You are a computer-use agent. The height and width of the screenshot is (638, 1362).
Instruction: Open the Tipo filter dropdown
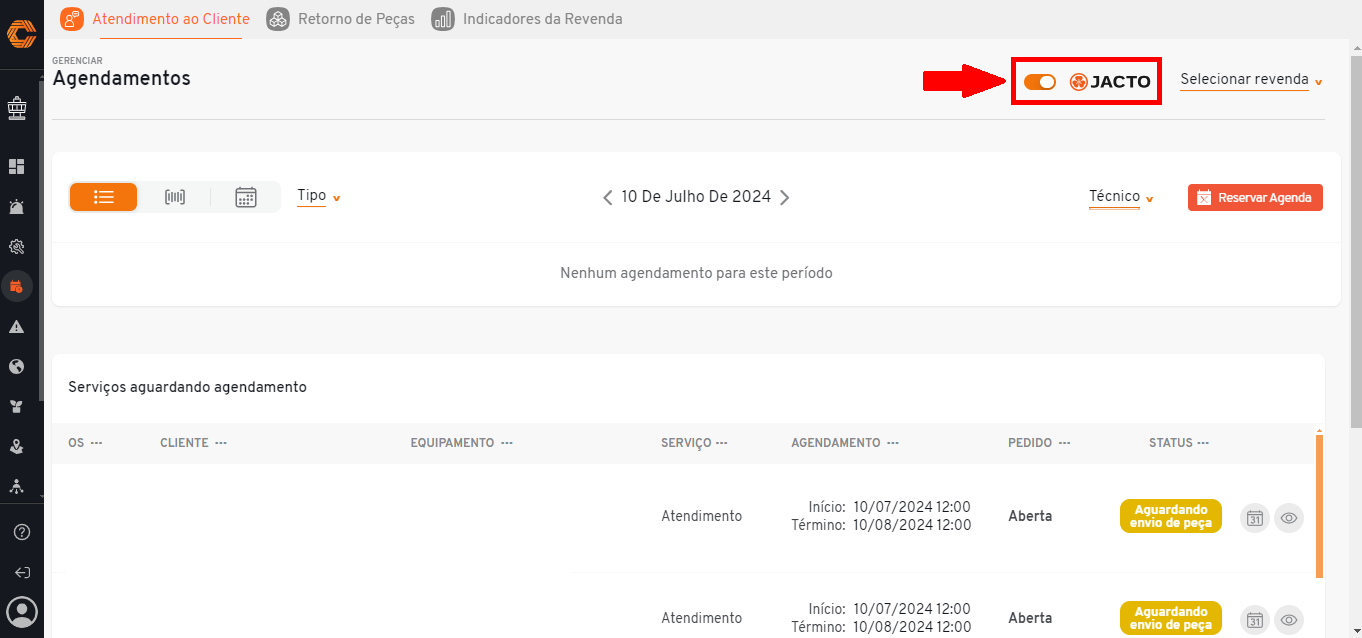tap(319, 196)
